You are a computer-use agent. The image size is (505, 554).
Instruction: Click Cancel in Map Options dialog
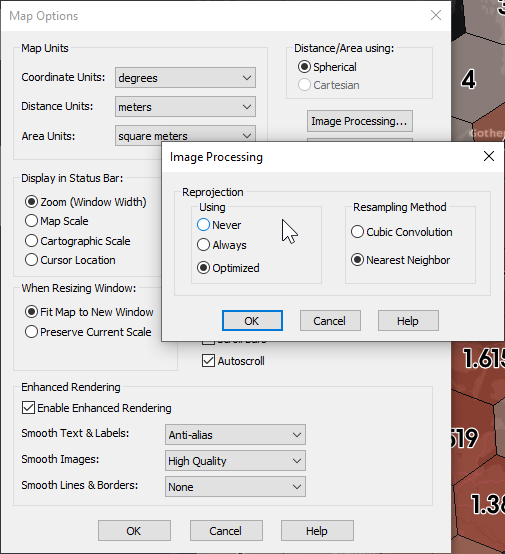(226, 531)
